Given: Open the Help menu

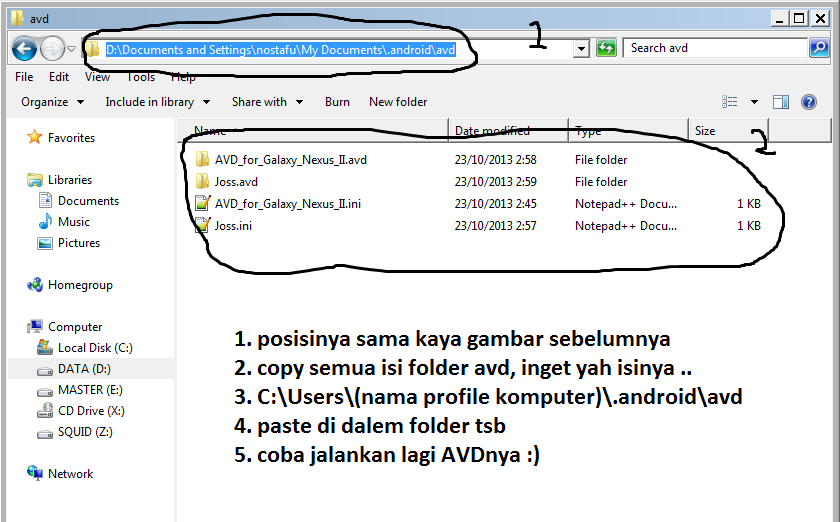Looking at the screenshot, I should [183, 77].
